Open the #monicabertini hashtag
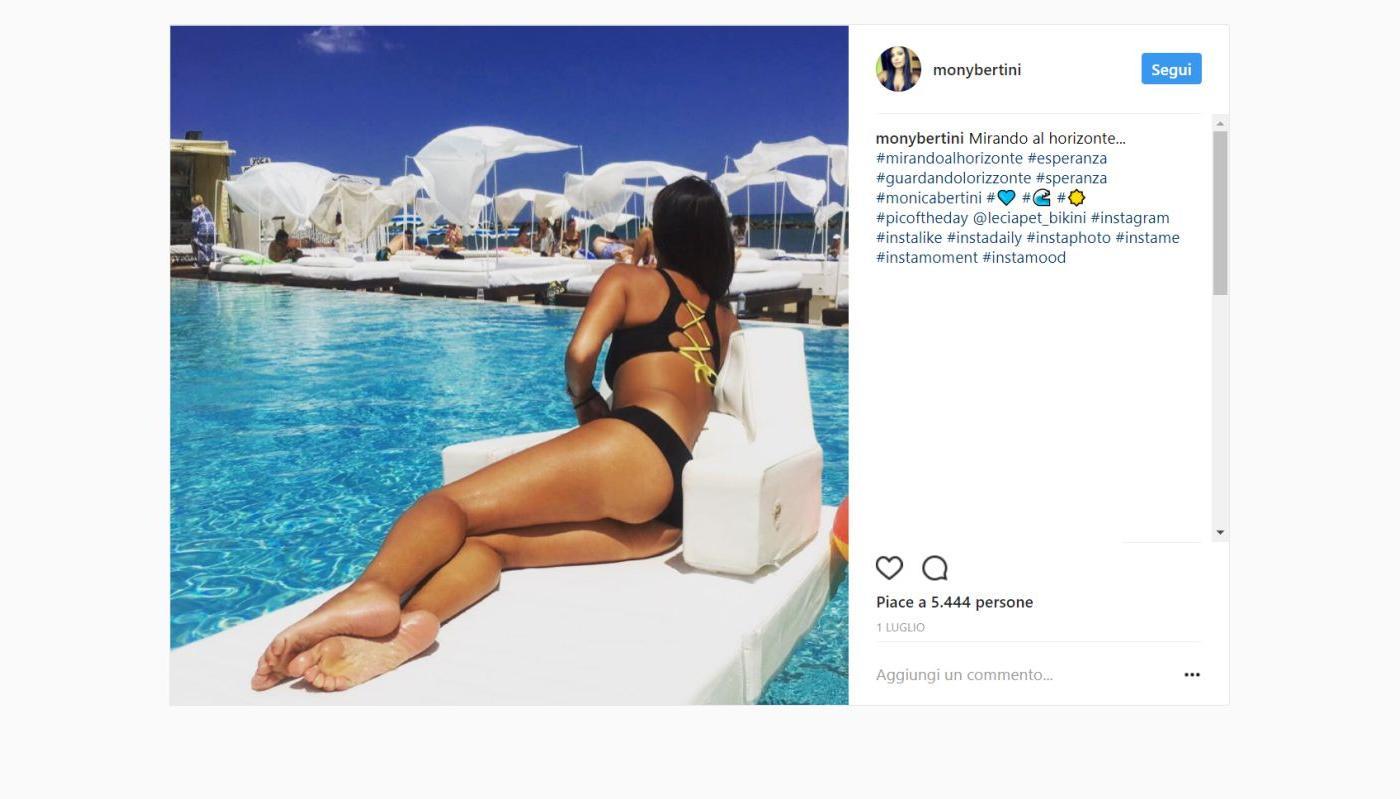Screen dimensions: 1400x799 click(929, 198)
